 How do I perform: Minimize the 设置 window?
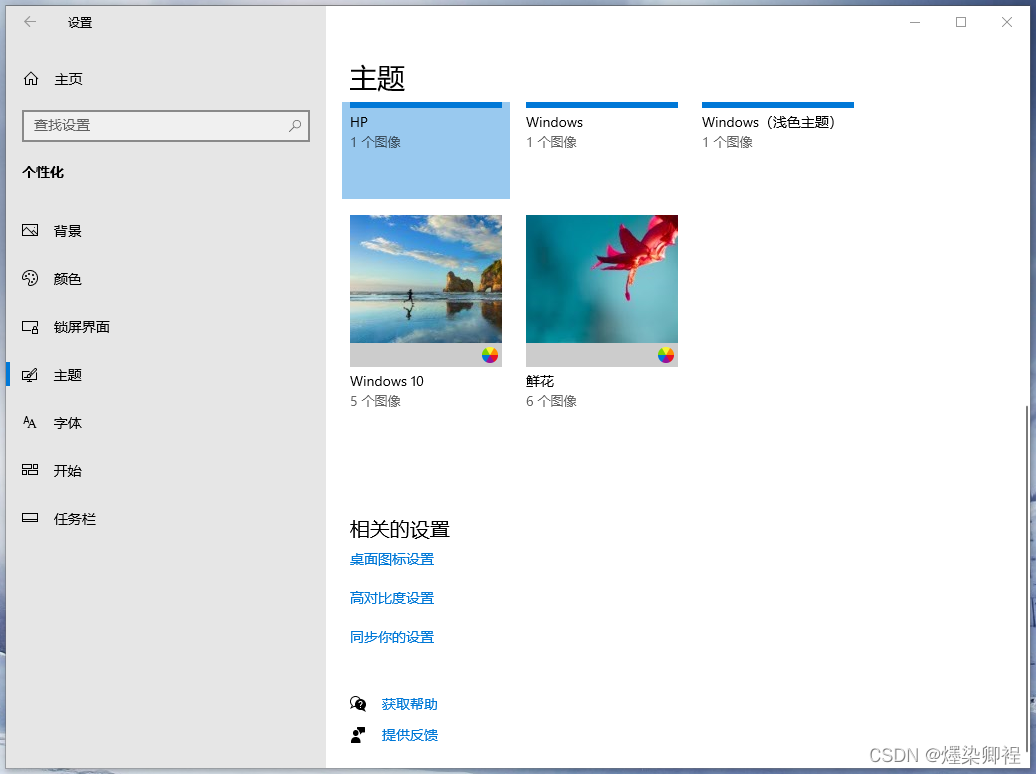point(915,22)
